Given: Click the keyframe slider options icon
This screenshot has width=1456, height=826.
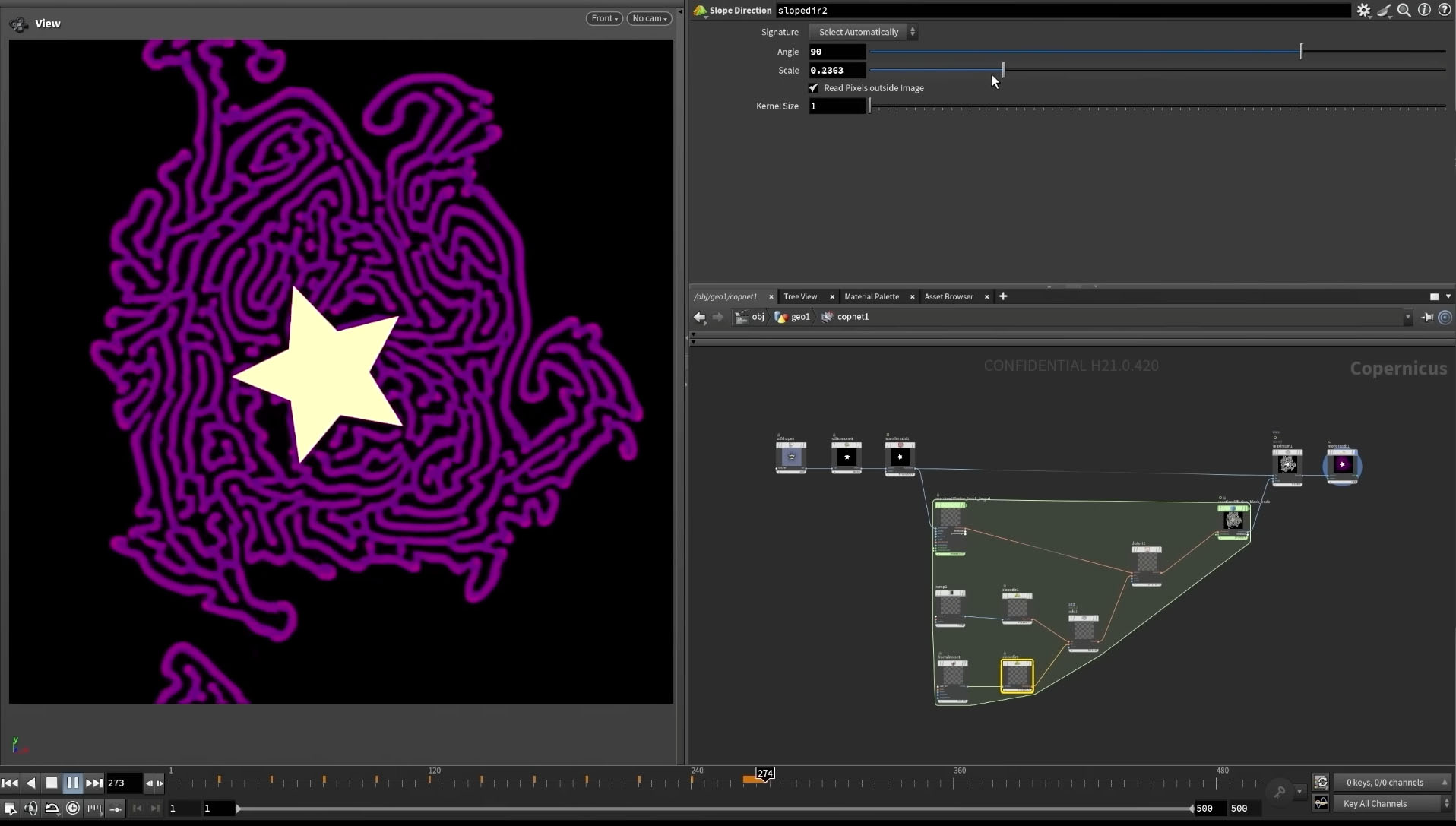Looking at the screenshot, I should tap(116, 809).
